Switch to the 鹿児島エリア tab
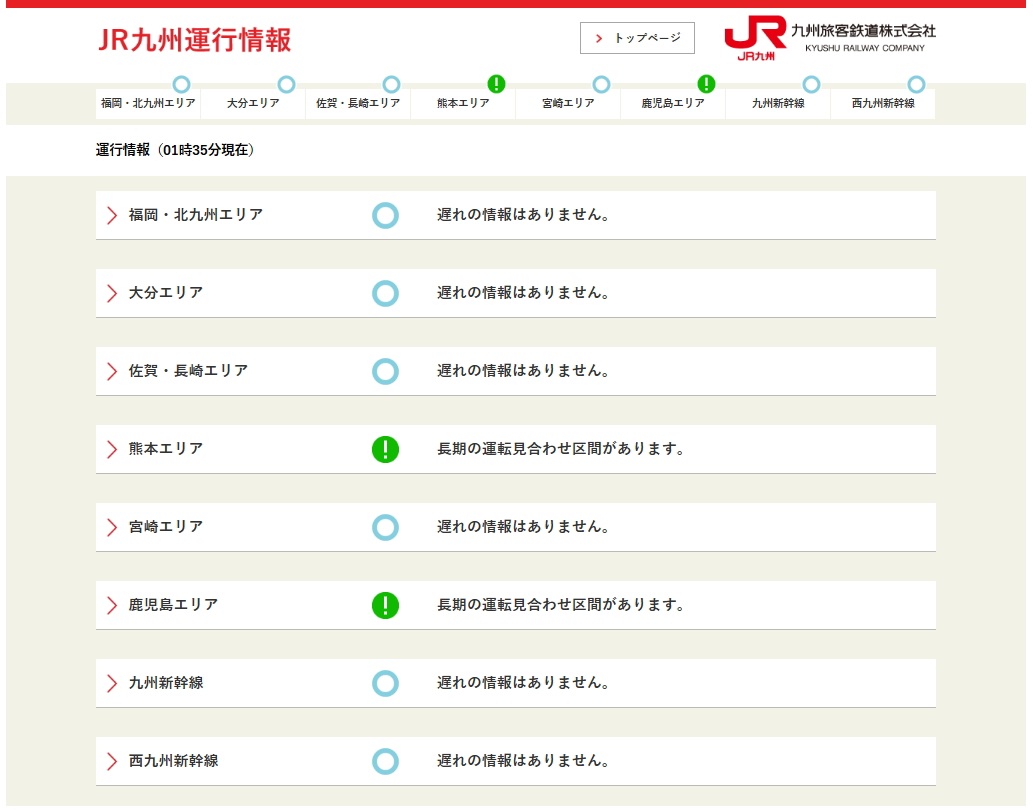The image size is (1033, 811). (x=673, y=103)
